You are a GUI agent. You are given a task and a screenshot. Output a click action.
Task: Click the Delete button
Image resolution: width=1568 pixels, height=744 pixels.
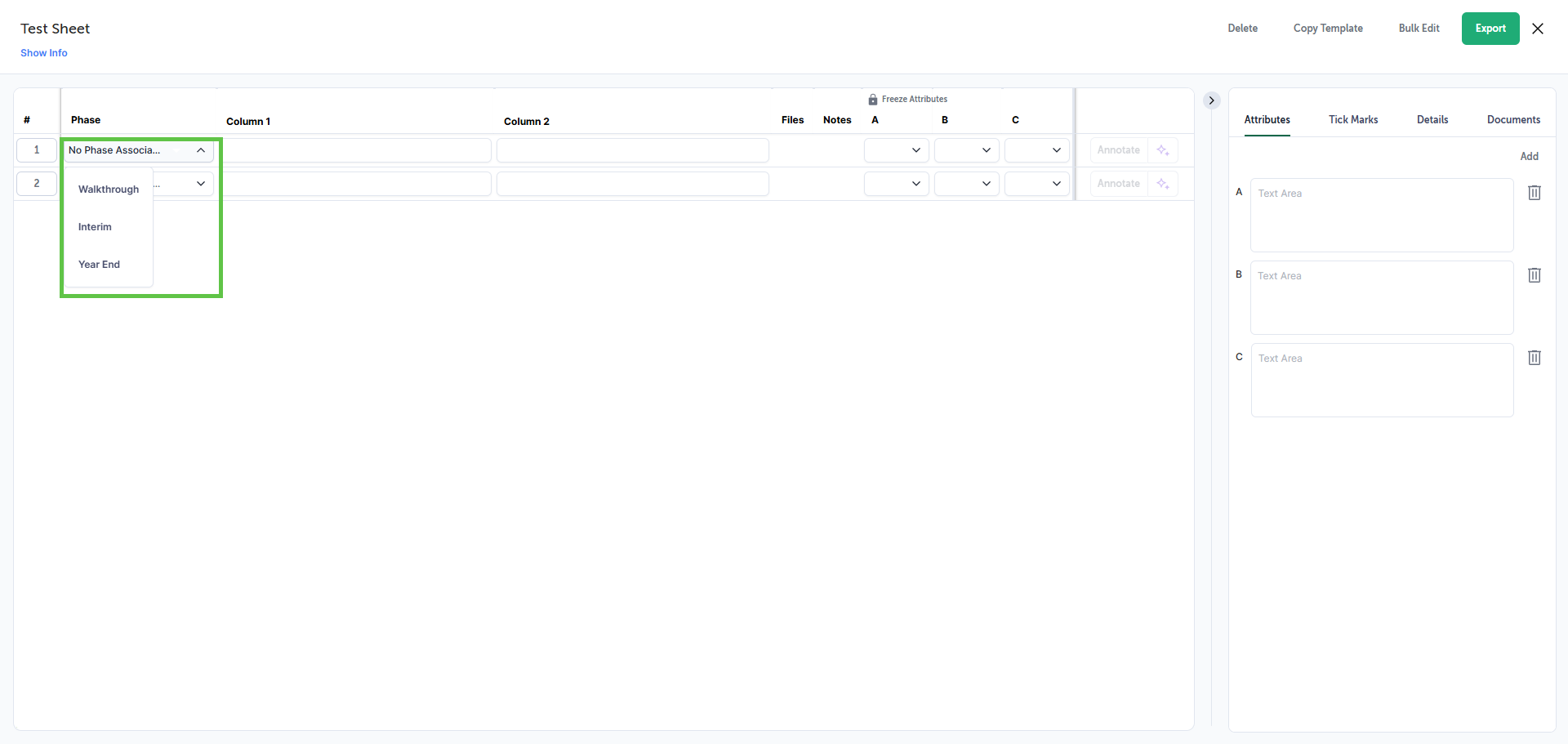click(x=1242, y=29)
